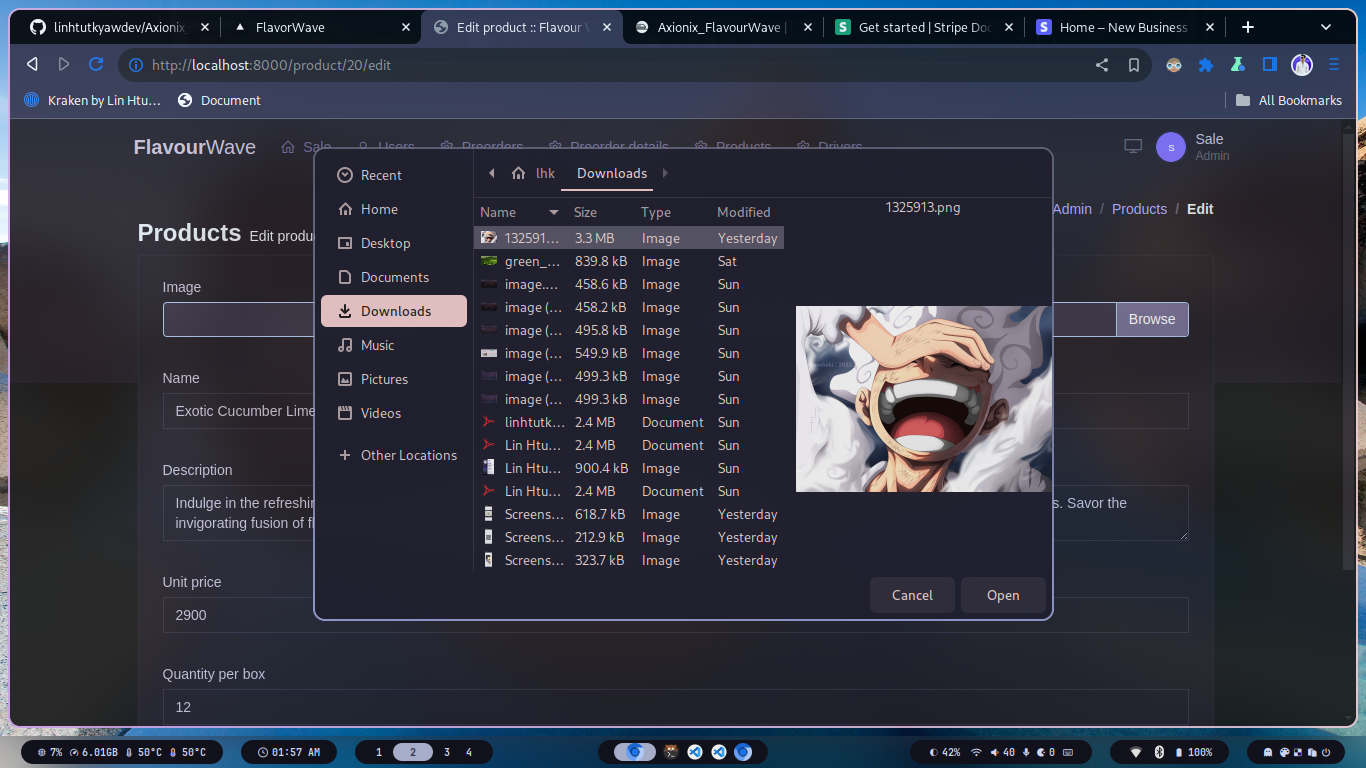Click the path bar left arrow

(491, 173)
